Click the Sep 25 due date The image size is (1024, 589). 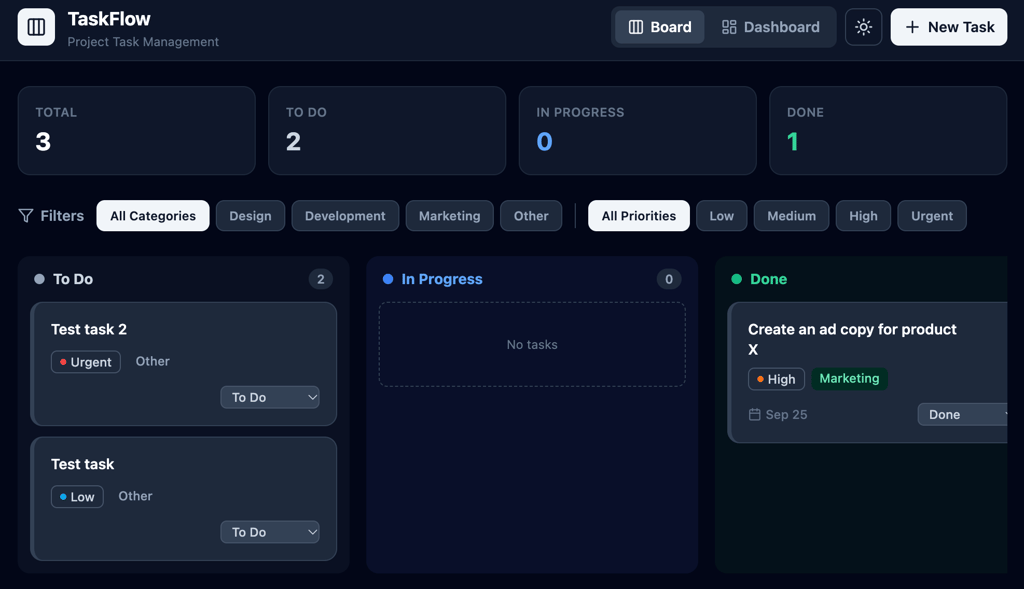pyautogui.click(x=786, y=415)
